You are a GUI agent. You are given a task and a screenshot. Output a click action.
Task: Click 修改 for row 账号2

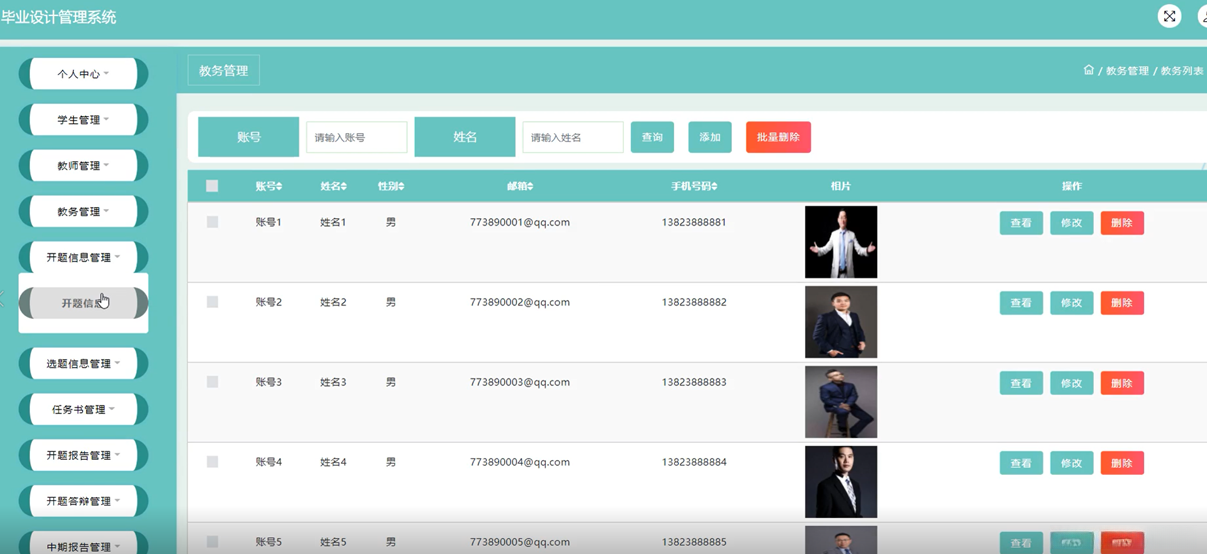tap(1071, 303)
